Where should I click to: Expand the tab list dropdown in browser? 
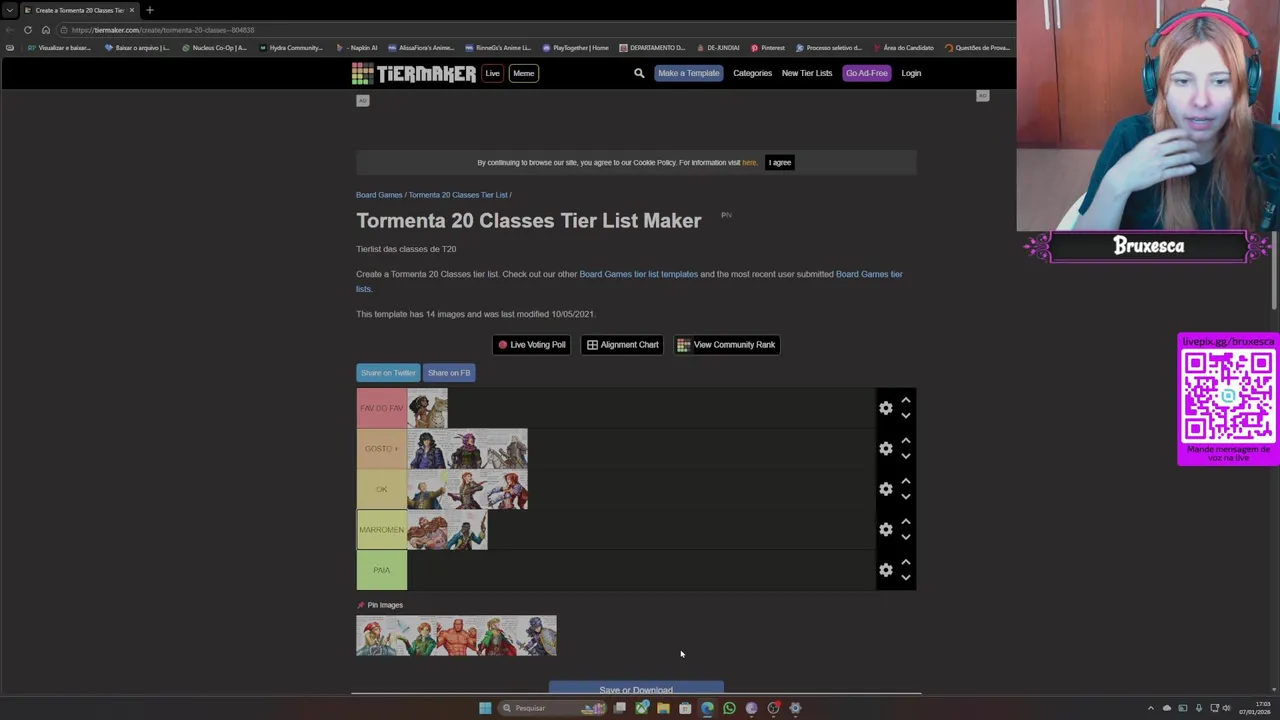(10, 10)
